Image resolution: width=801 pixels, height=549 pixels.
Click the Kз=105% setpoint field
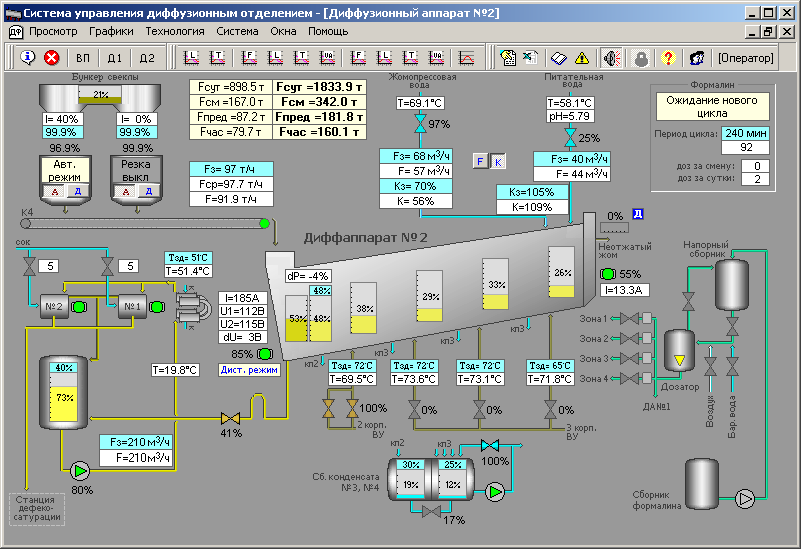532,192
